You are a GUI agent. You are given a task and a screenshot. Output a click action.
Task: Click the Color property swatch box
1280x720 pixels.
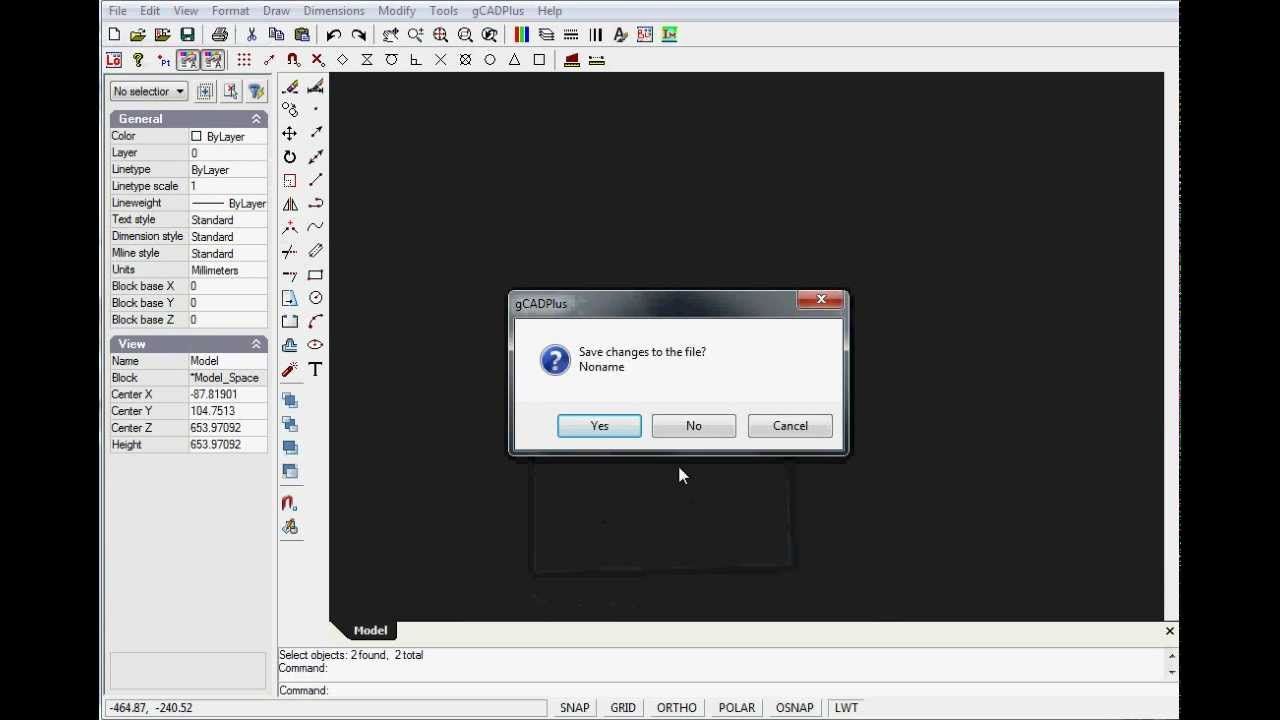(x=196, y=136)
